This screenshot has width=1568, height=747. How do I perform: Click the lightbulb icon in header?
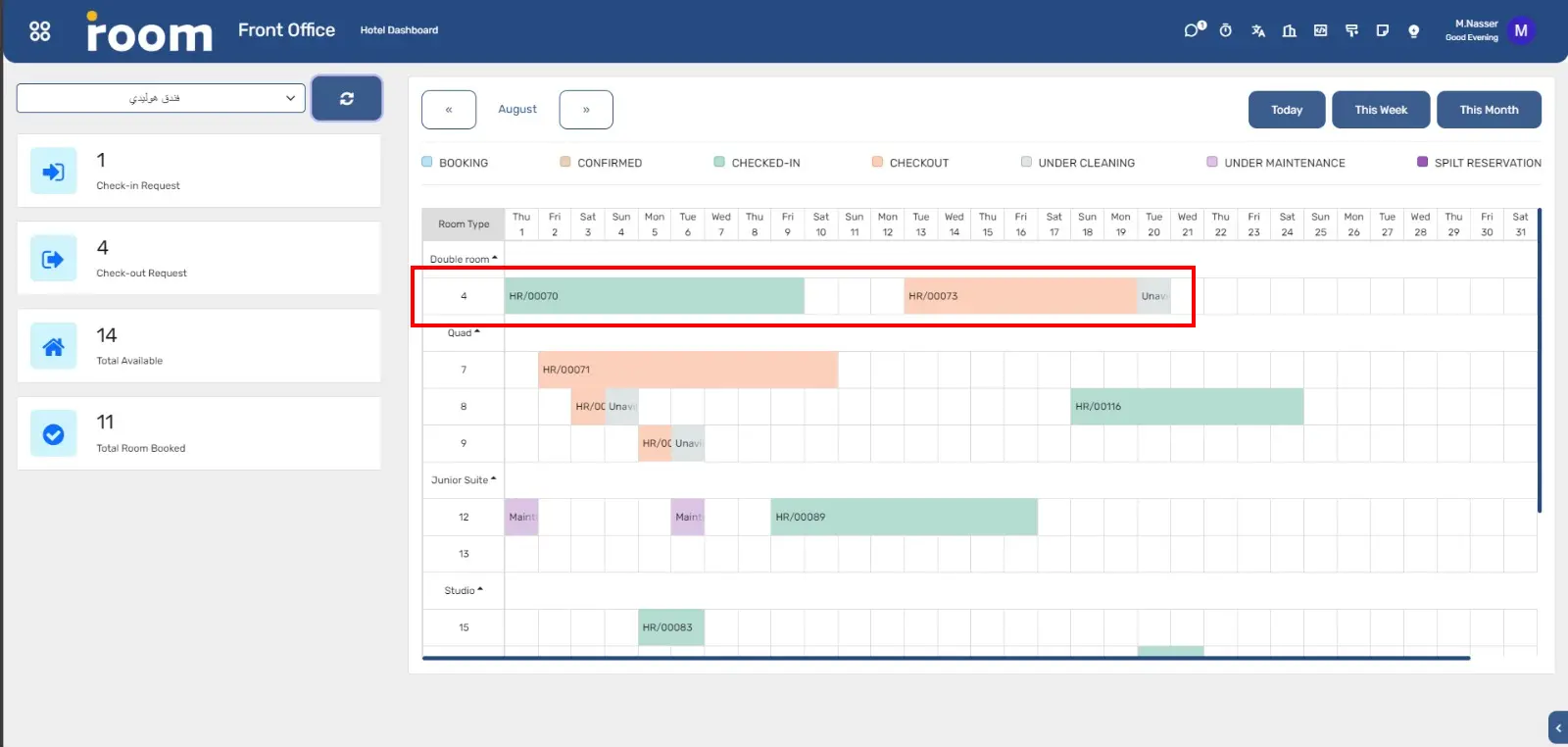(x=1413, y=30)
